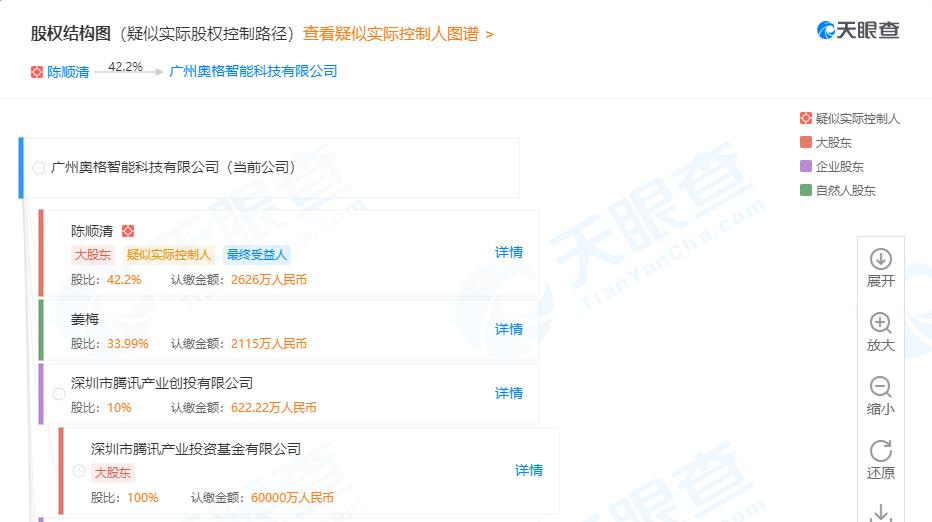Open 详情 for 姜梅
932x522 pixels.
(509, 329)
